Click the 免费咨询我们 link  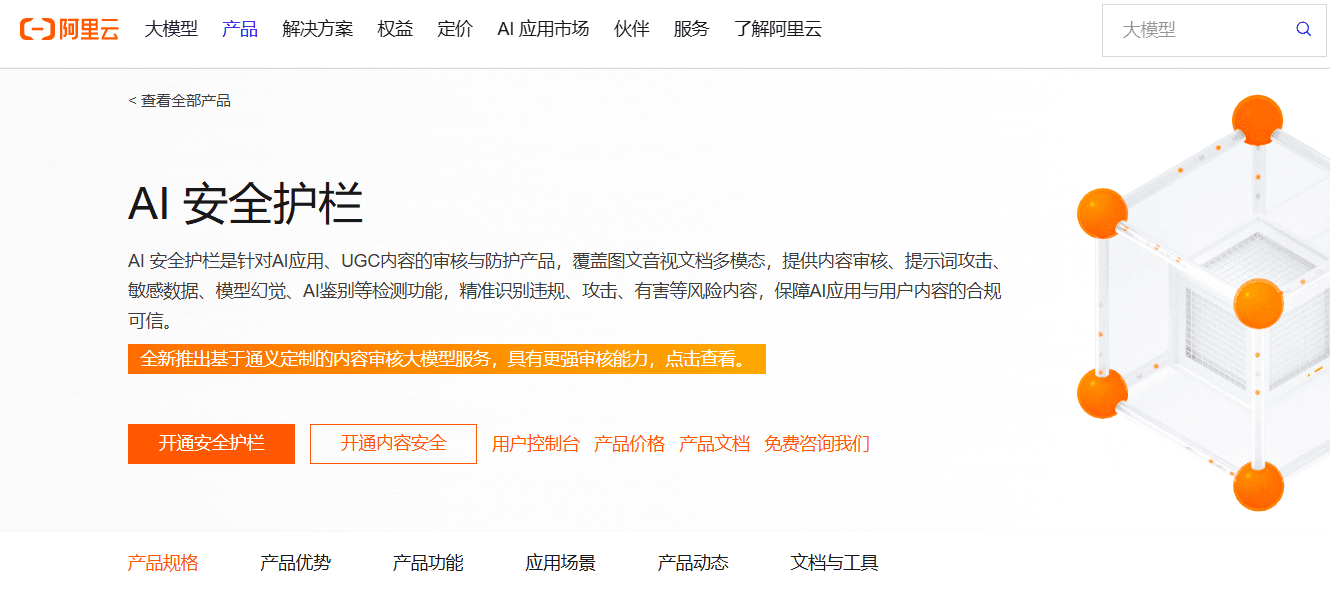[817, 444]
